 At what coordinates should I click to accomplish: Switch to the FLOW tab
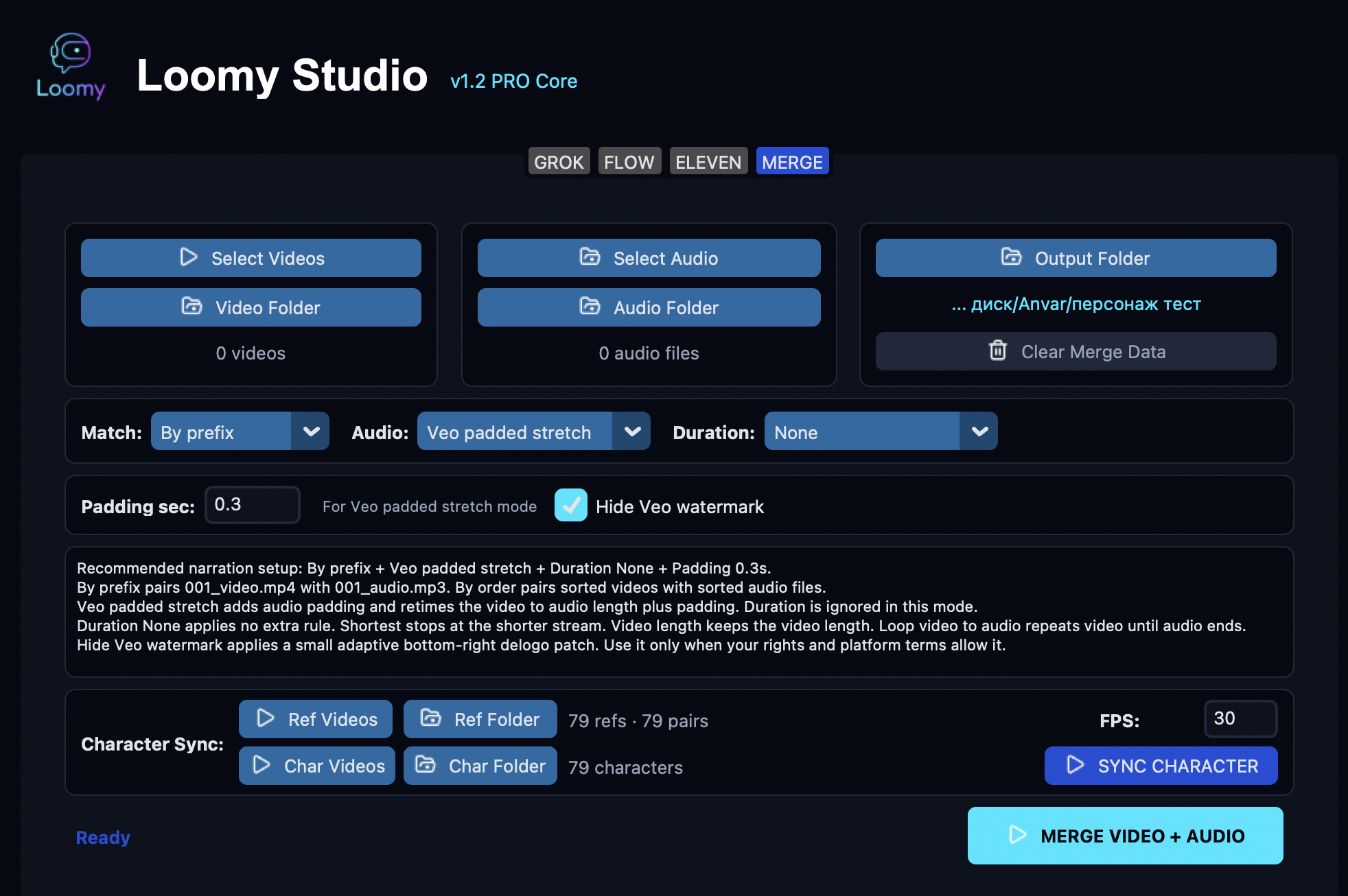pos(629,162)
